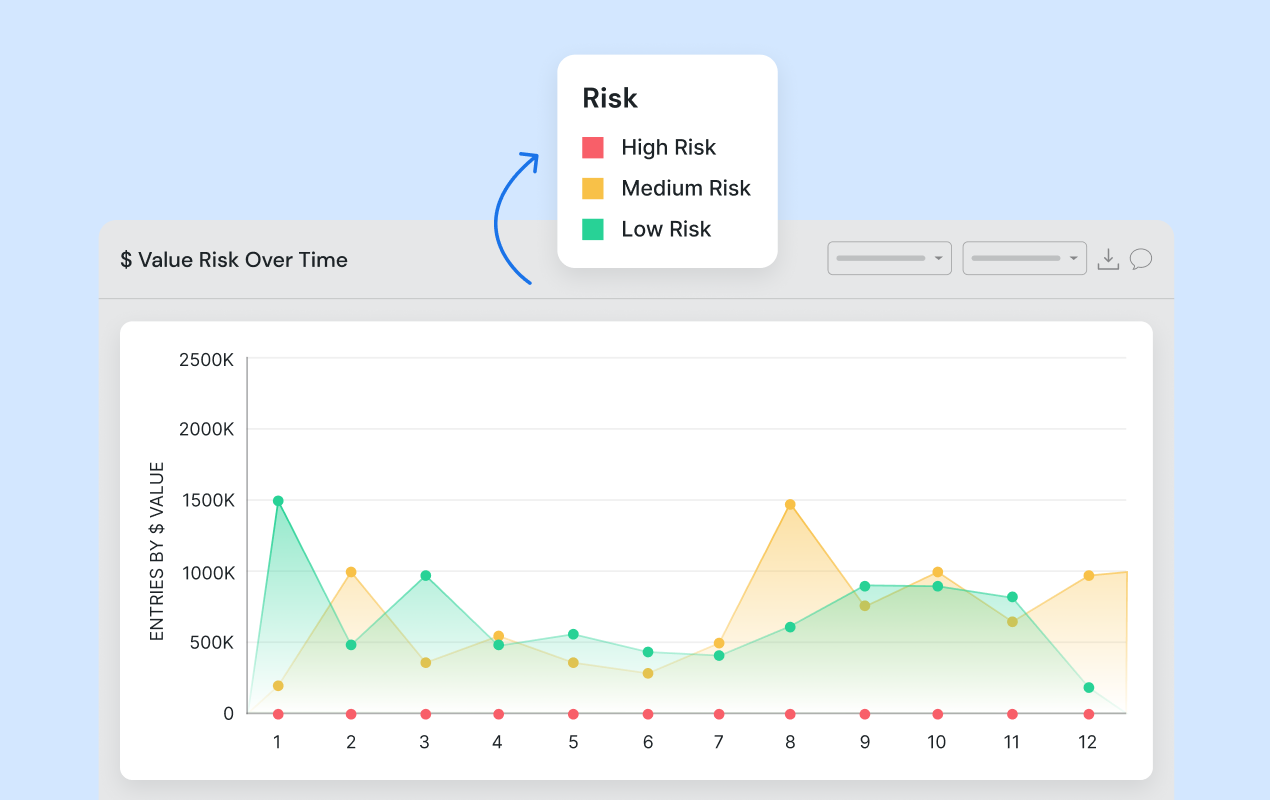The height and width of the screenshot is (800, 1270).
Task: Select the Medium Risk peak at period 8
Action: tap(790, 505)
